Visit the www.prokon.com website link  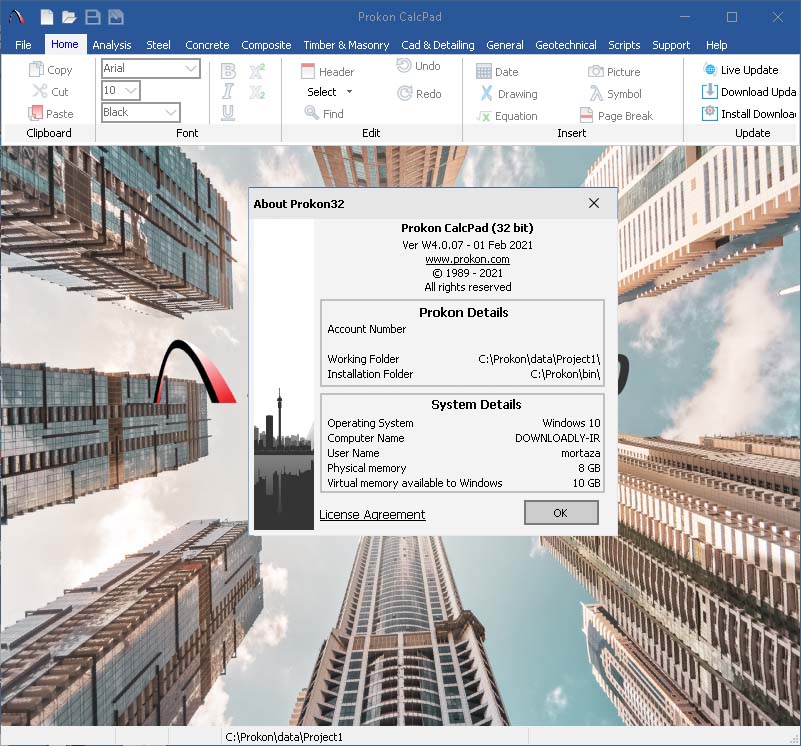point(467,259)
